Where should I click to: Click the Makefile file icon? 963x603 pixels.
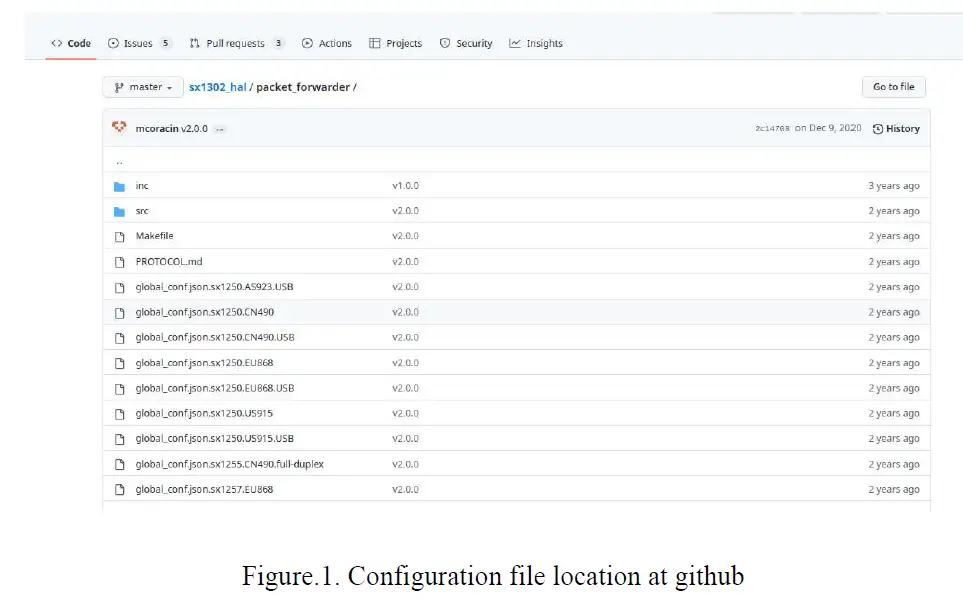click(119, 236)
